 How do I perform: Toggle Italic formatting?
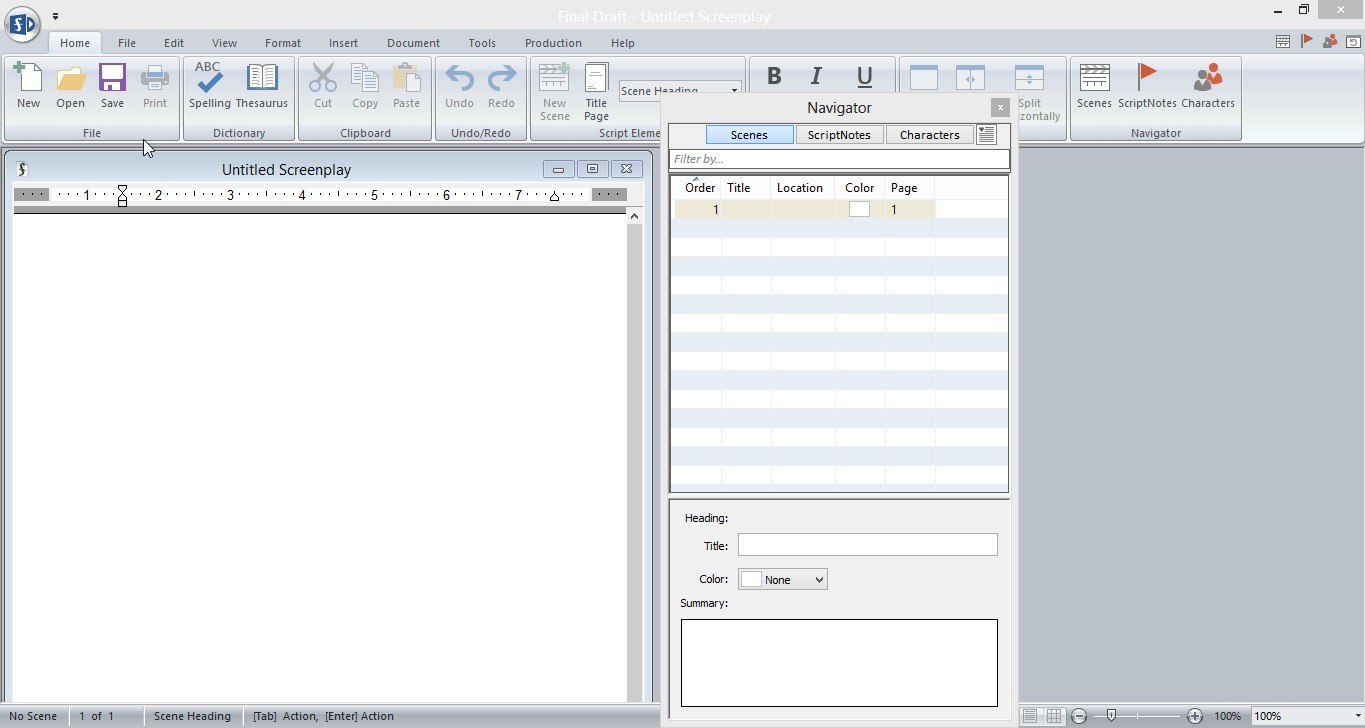[x=816, y=77]
